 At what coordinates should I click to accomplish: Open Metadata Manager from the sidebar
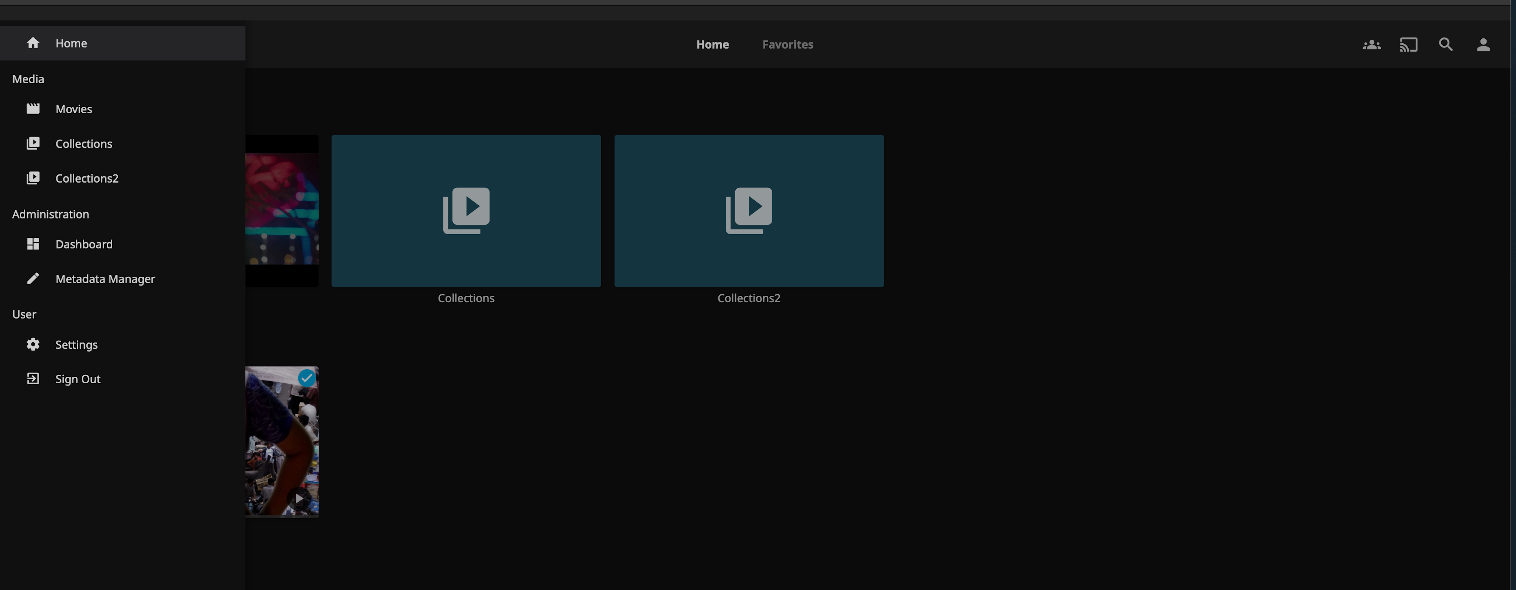point(122,279)
